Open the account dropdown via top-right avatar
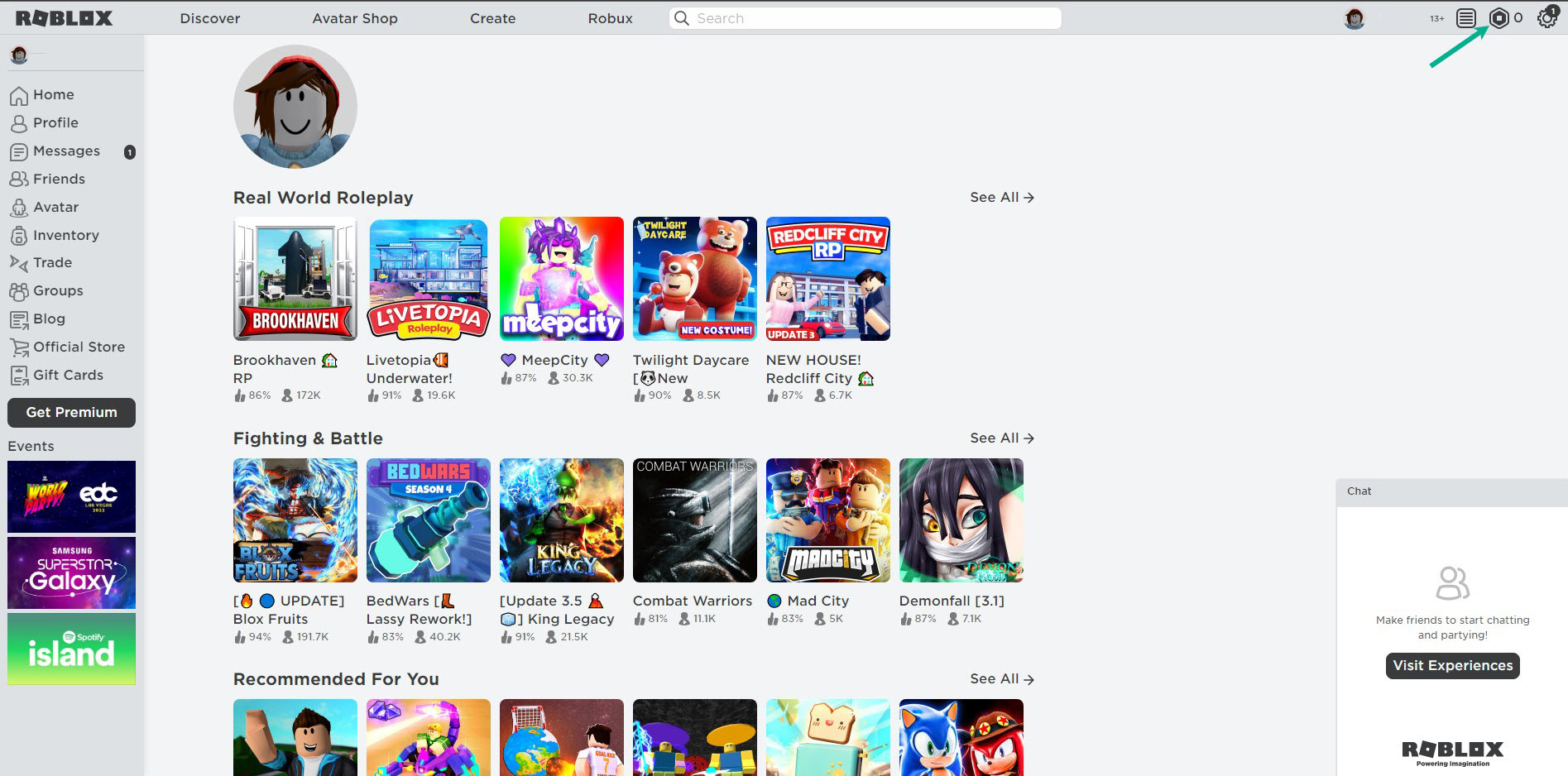This screenshot has width=1568, height=776. 1357,18
